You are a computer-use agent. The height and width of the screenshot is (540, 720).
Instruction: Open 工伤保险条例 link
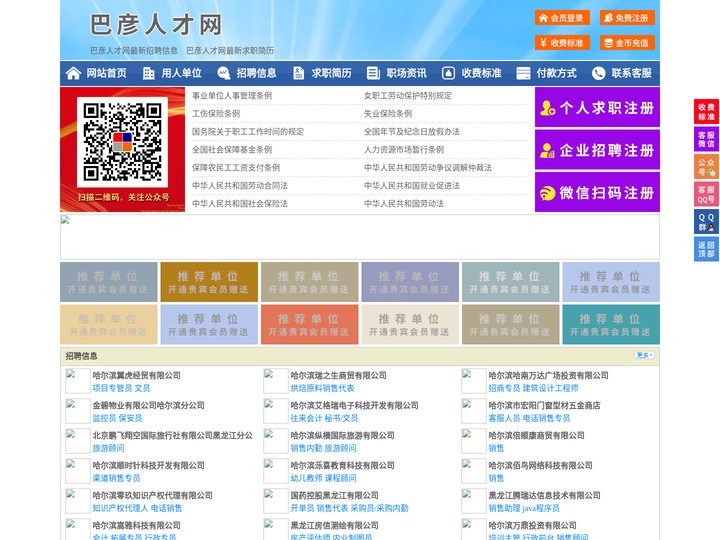tap(216, 113)
